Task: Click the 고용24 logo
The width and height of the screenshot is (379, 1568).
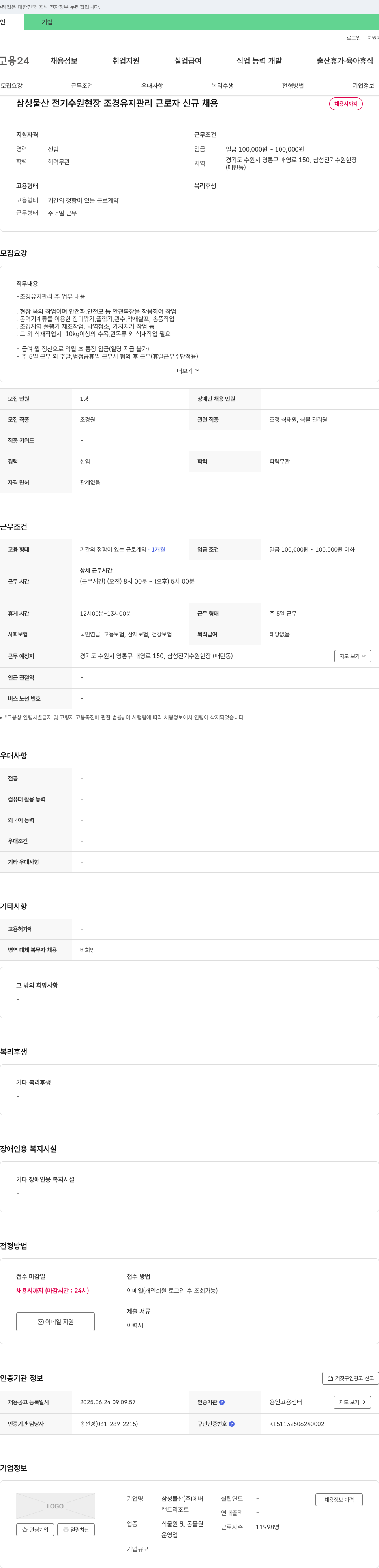Action: coord(15,61)
